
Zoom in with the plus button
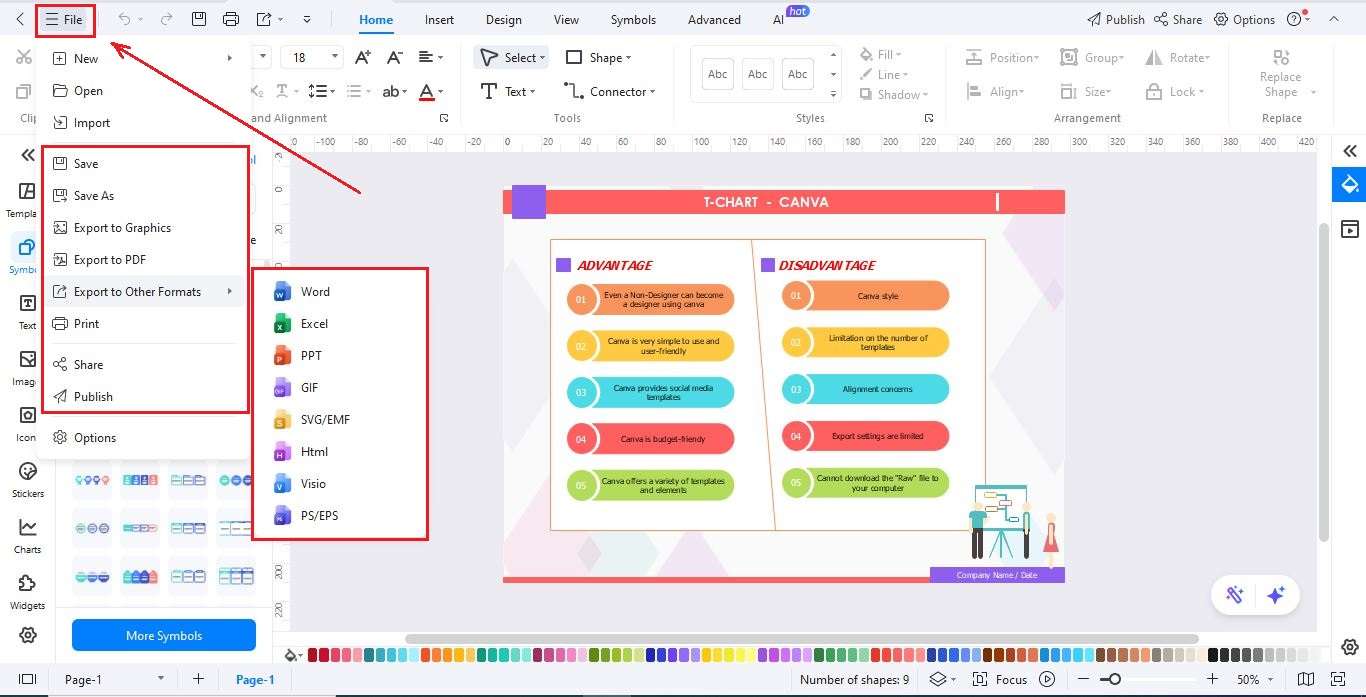(1212, 679)
